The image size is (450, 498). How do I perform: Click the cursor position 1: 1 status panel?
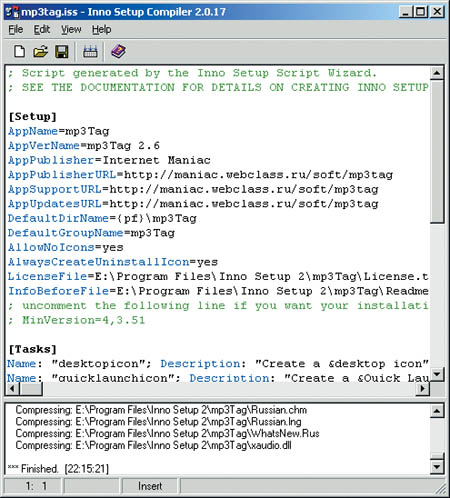[33, 486]
